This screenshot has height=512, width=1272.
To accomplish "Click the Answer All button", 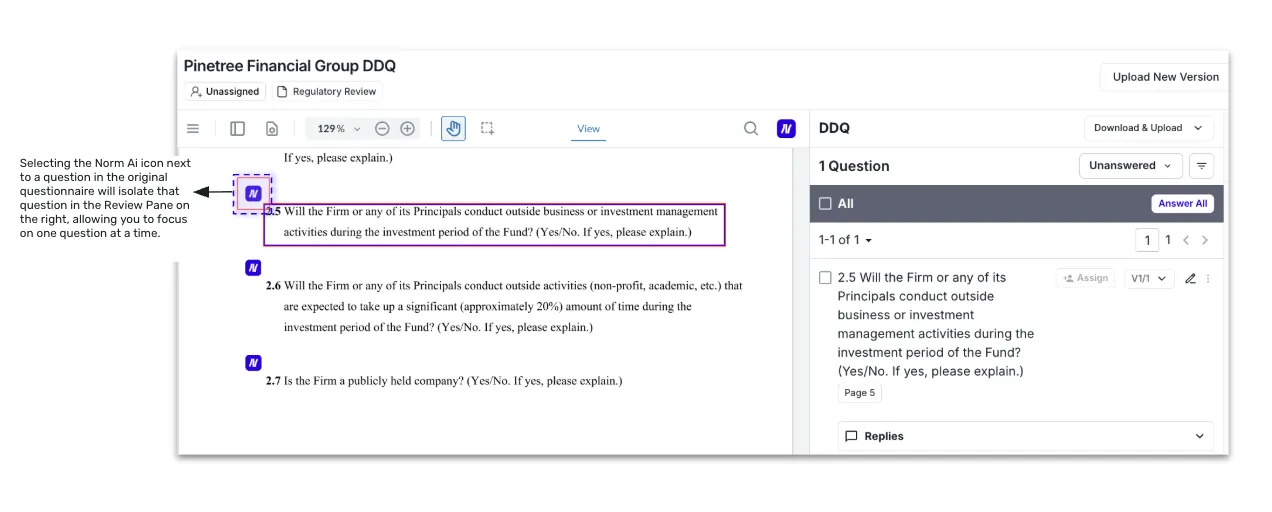I will pyautogui.click(x=1182, y=203).
